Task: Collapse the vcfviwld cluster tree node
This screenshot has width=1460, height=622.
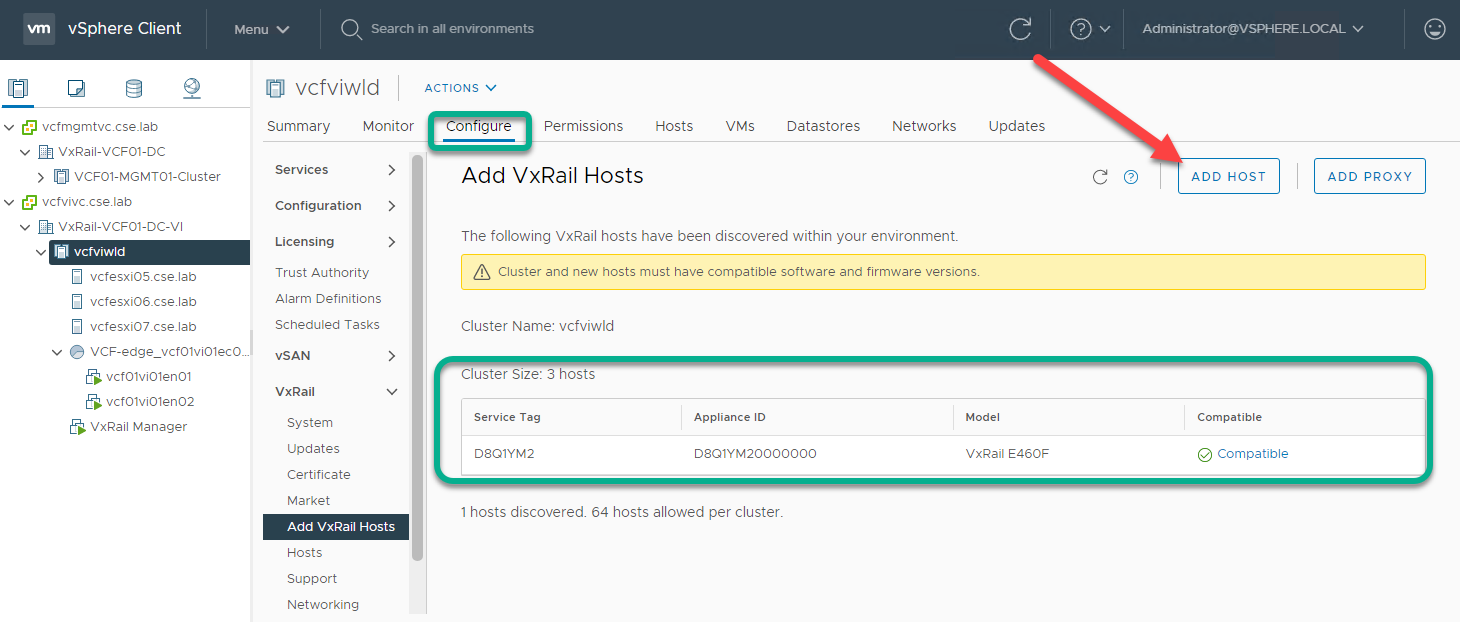Action: coord(41,252)
